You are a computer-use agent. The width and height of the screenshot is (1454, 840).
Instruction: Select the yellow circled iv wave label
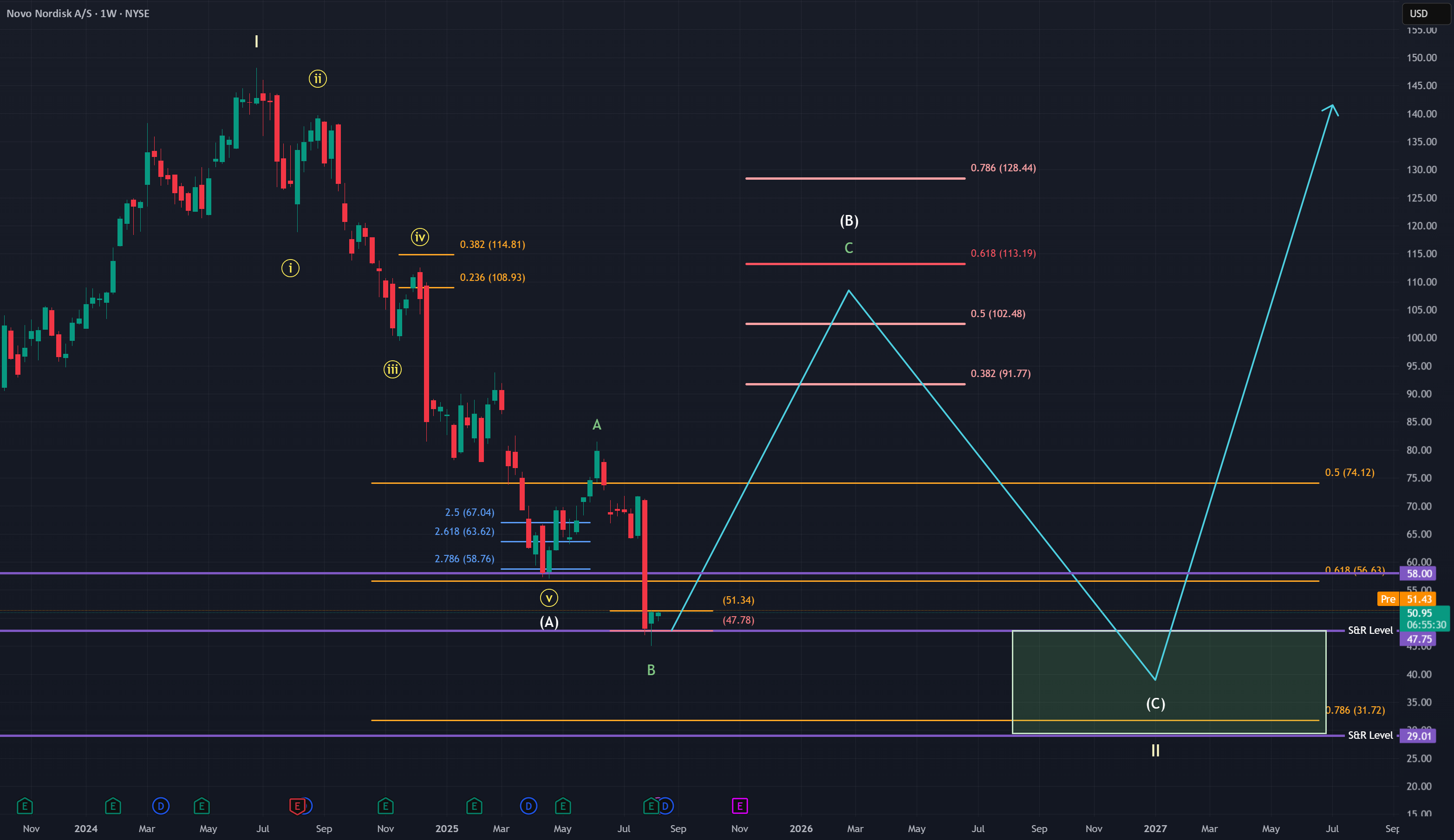tap(420, 236)
